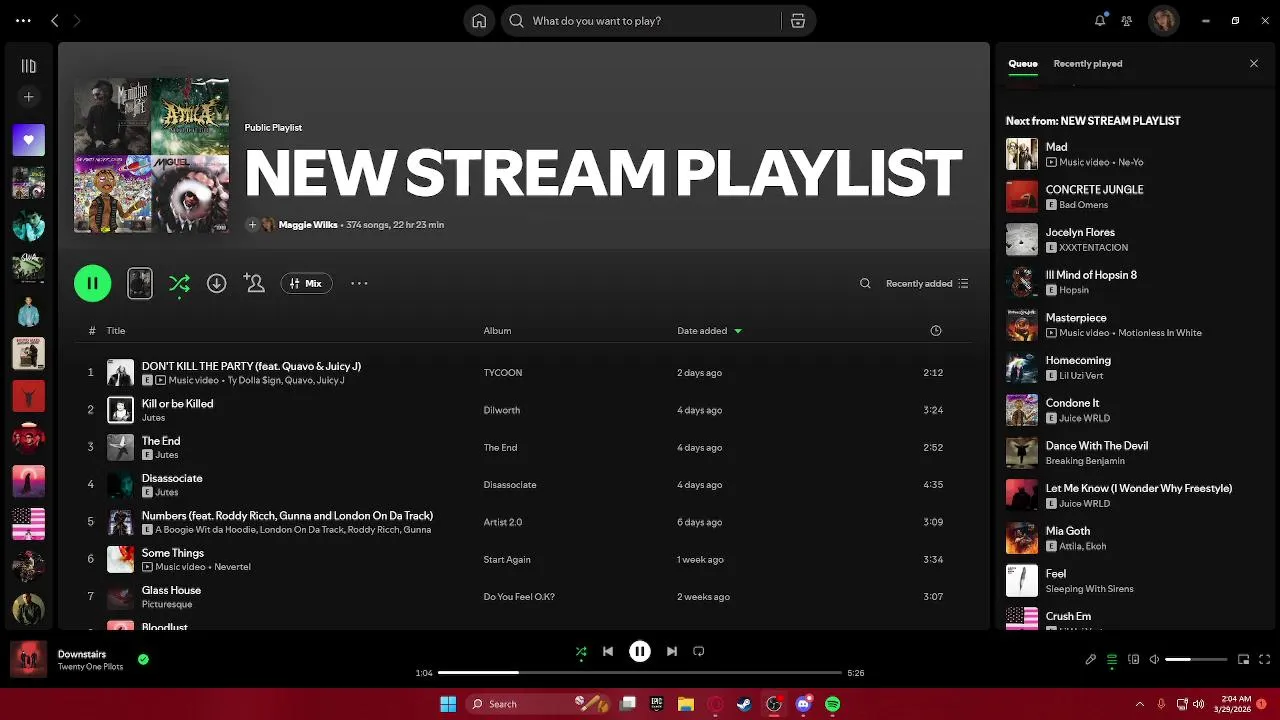Toggle repeat mode

pyautogui.click(x=699, y=652)
